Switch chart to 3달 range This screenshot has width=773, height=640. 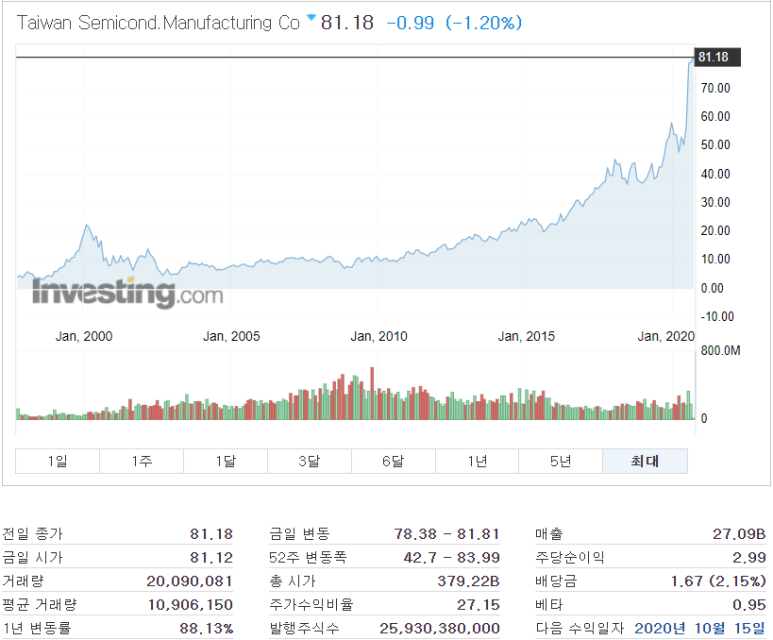pyautogui.click(x=309, y=461)
